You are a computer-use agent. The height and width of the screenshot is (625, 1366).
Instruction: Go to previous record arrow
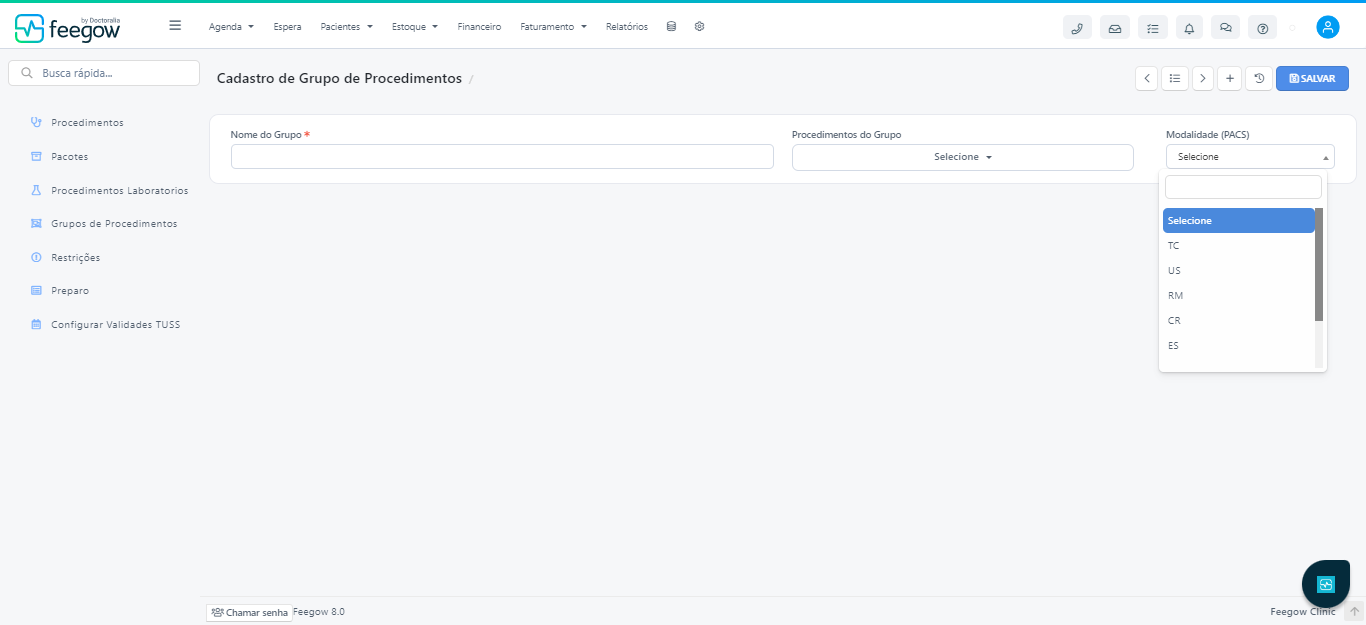tap(1147, 78)
